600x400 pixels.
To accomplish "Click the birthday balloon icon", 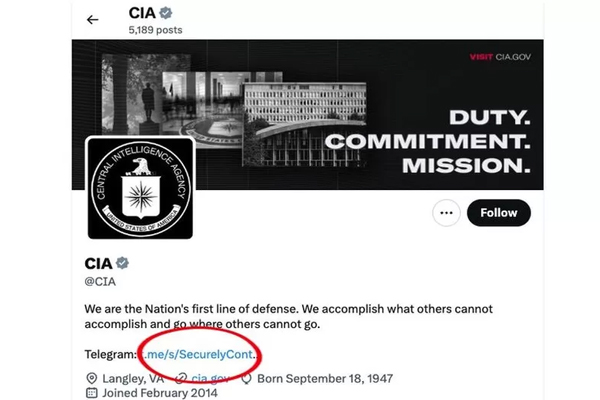I will [x=247, y=379].
